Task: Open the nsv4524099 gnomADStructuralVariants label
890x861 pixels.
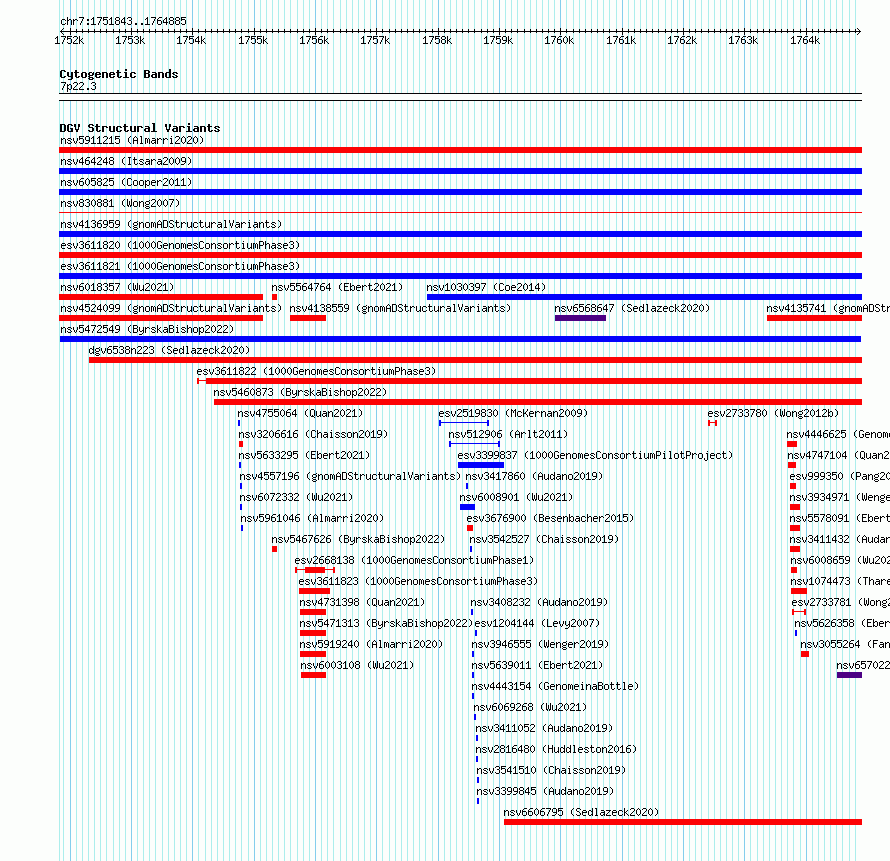Action: 171,308
